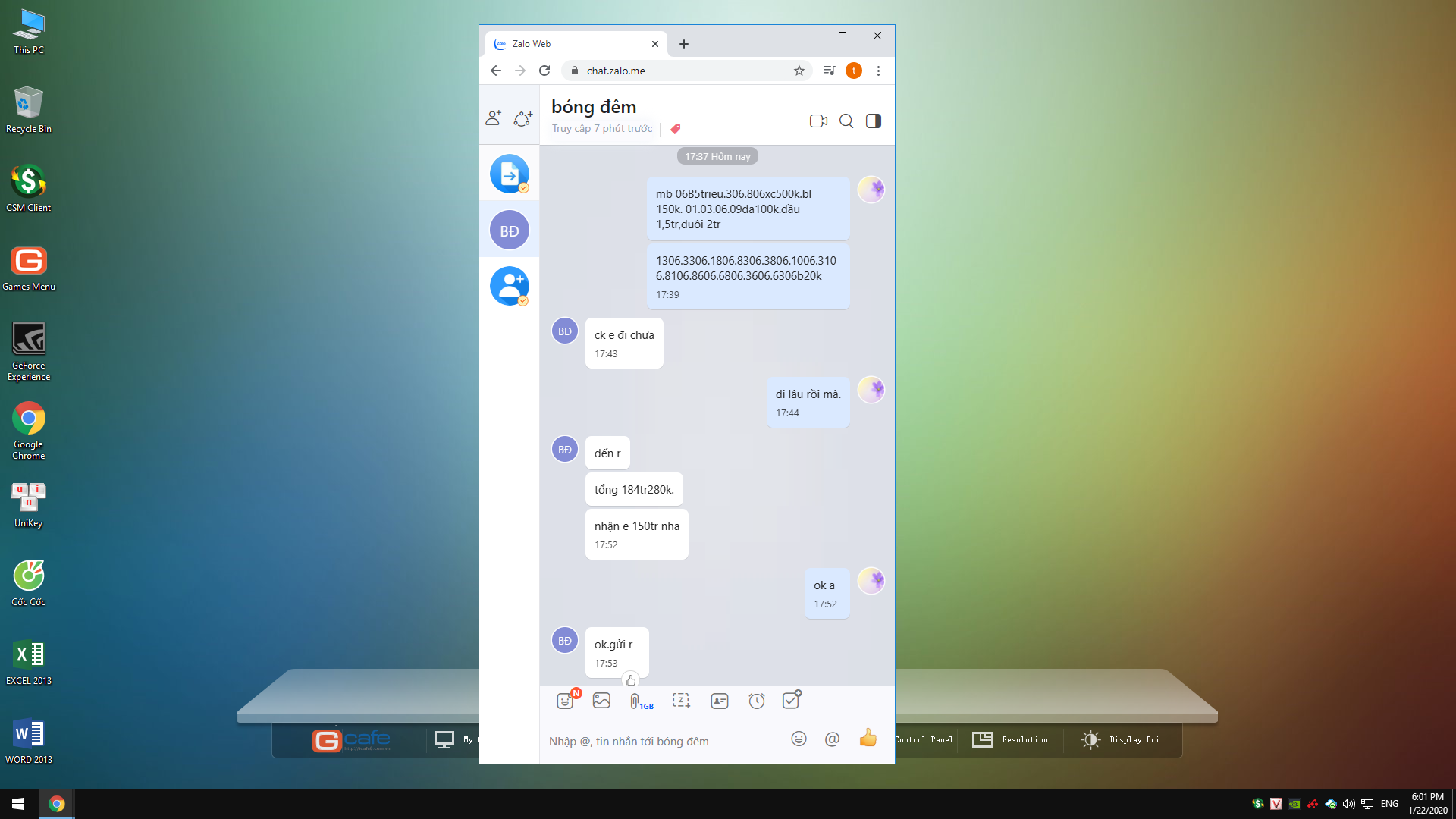Click the send image icon

[x=601, y=701]
